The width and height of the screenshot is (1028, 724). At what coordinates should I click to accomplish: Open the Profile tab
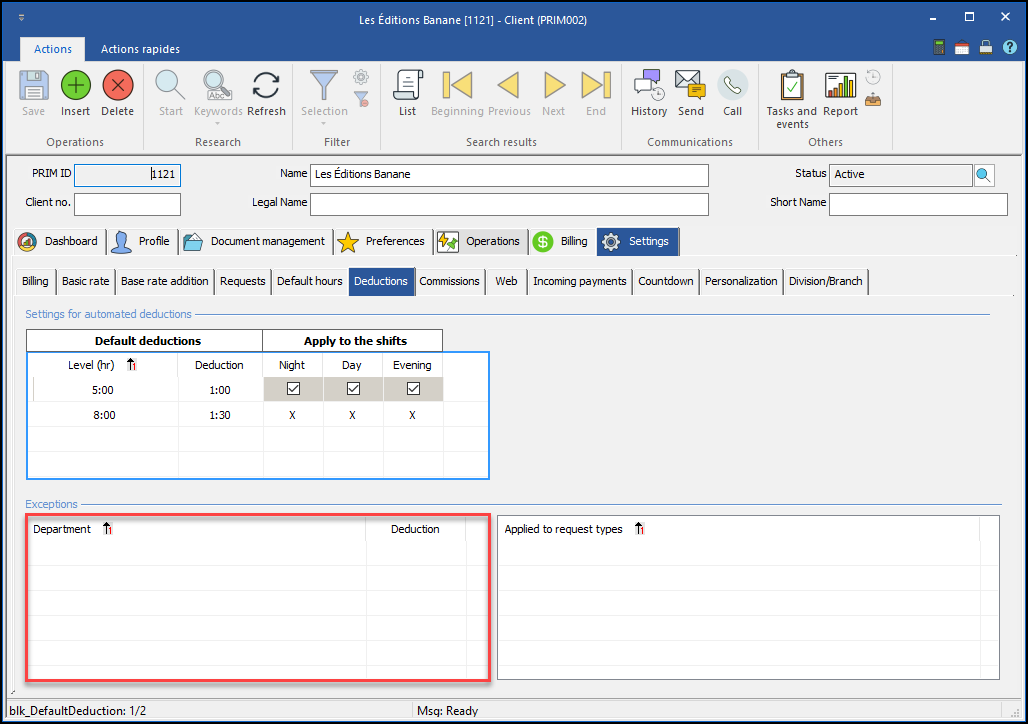(x=141, y=241)
